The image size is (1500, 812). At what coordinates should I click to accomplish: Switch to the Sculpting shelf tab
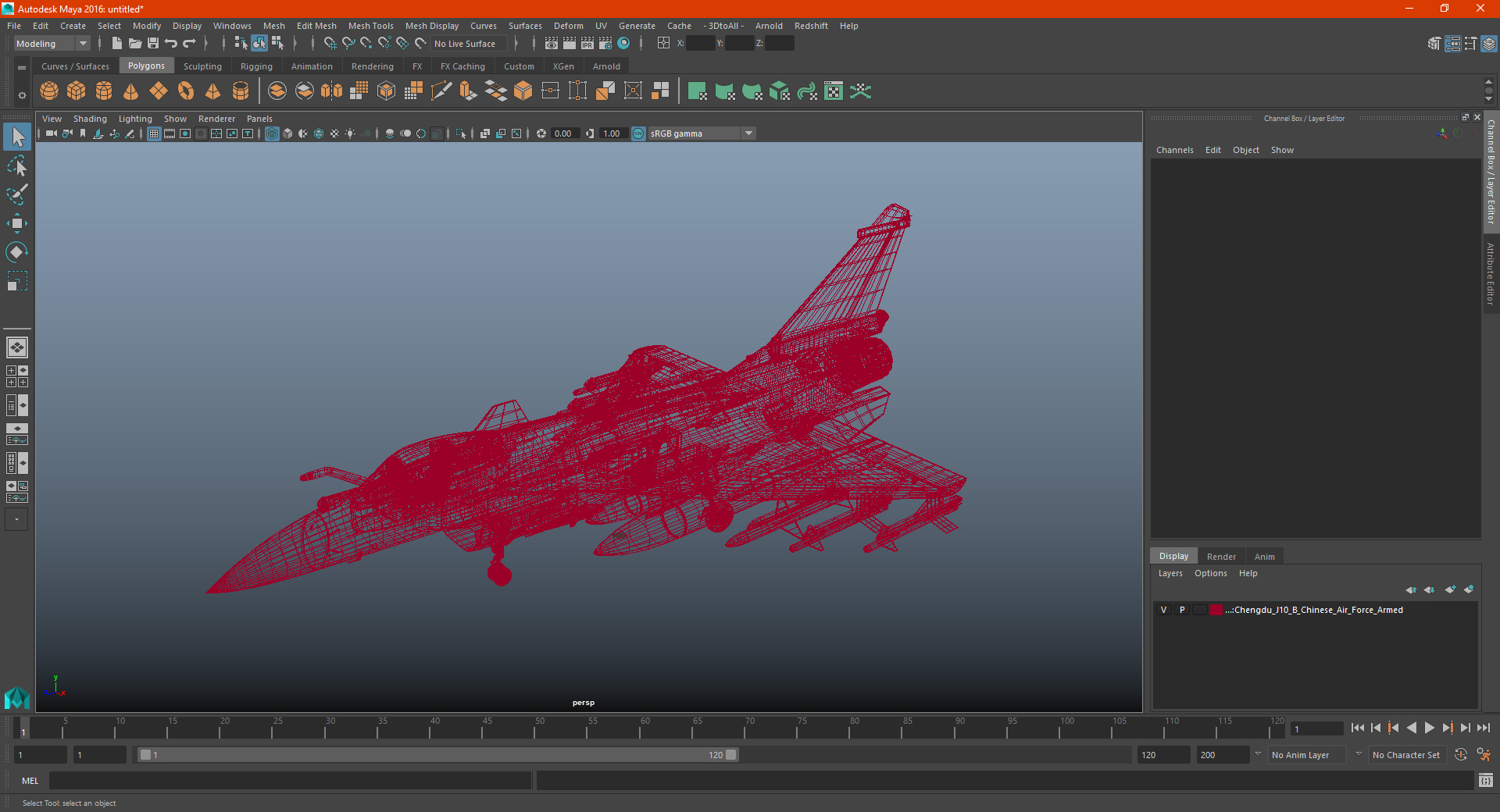(202, 66)
